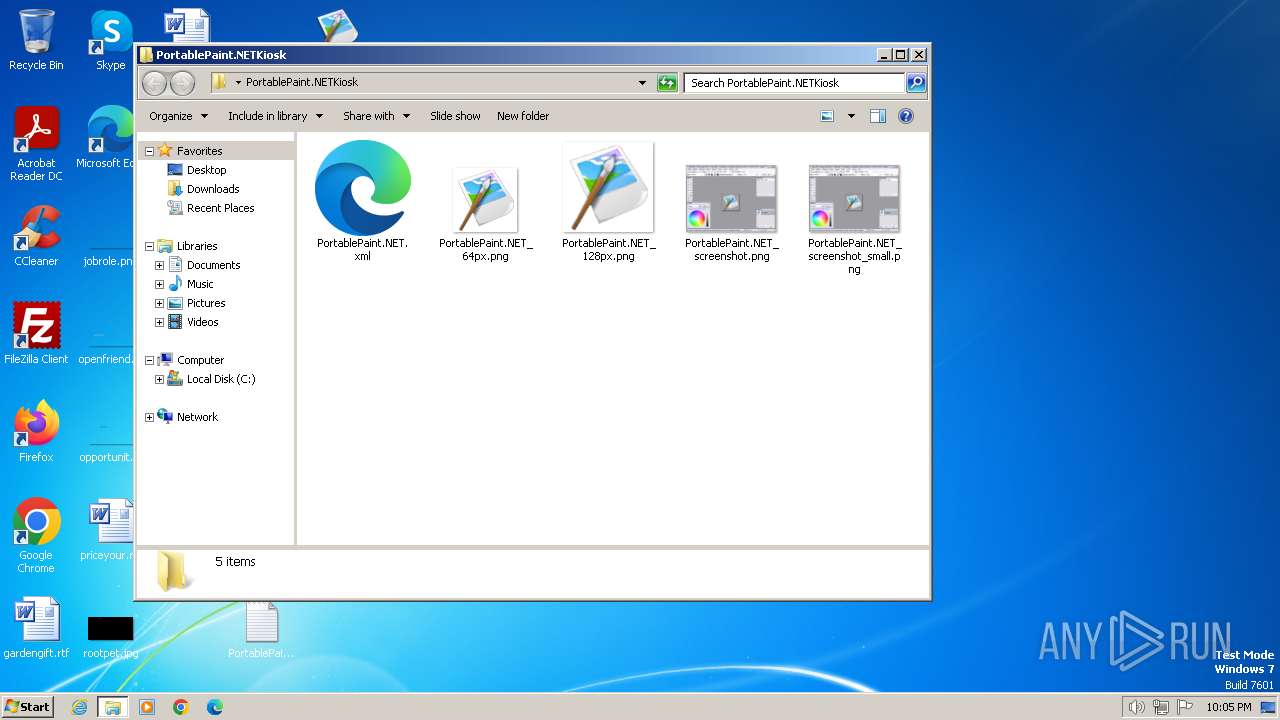This screenshot has height=720, width=1280.
Task: Open the view options dropdown arrow
Action: click(x=851, y=116)
